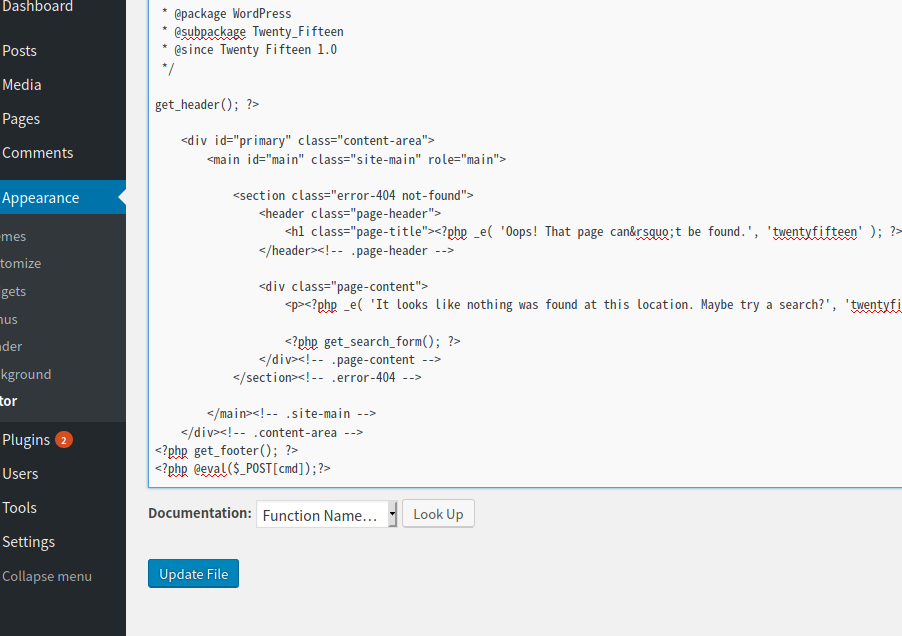The image size is (902, 636).
Task: Open the Dashboard menu item
Action: point(37,6)
